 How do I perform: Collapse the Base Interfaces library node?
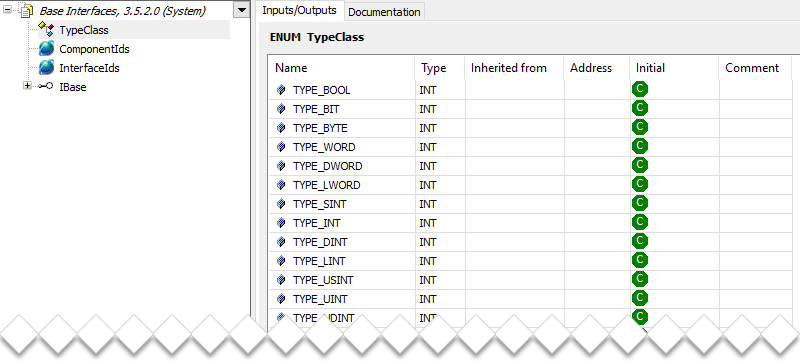tap(8, 10)
